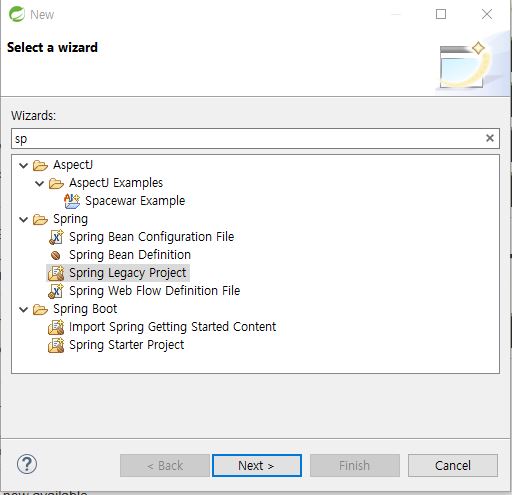Click the Next button

(257, 465)
